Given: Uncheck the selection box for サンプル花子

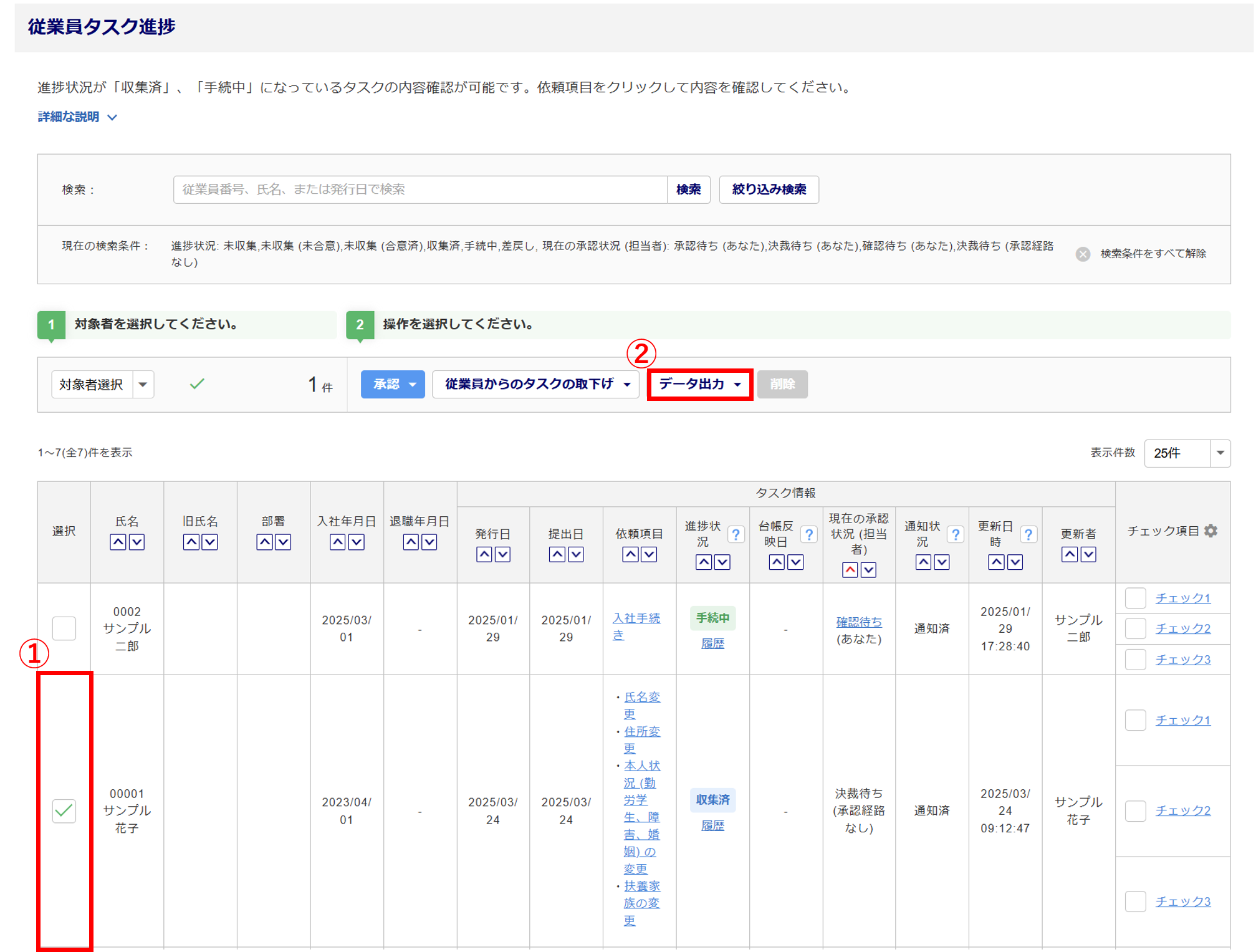Looking at the screenshot, I should tap(64, 810).
